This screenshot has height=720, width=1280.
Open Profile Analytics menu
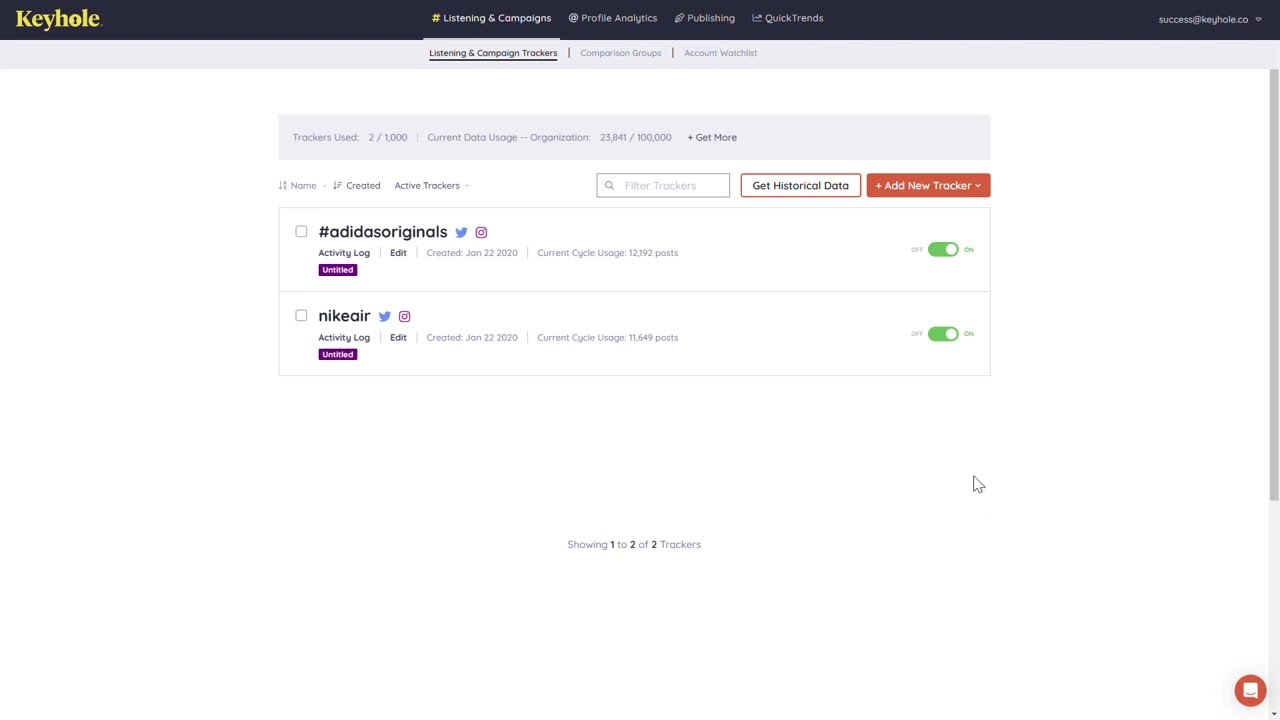[x=613, y=18]
